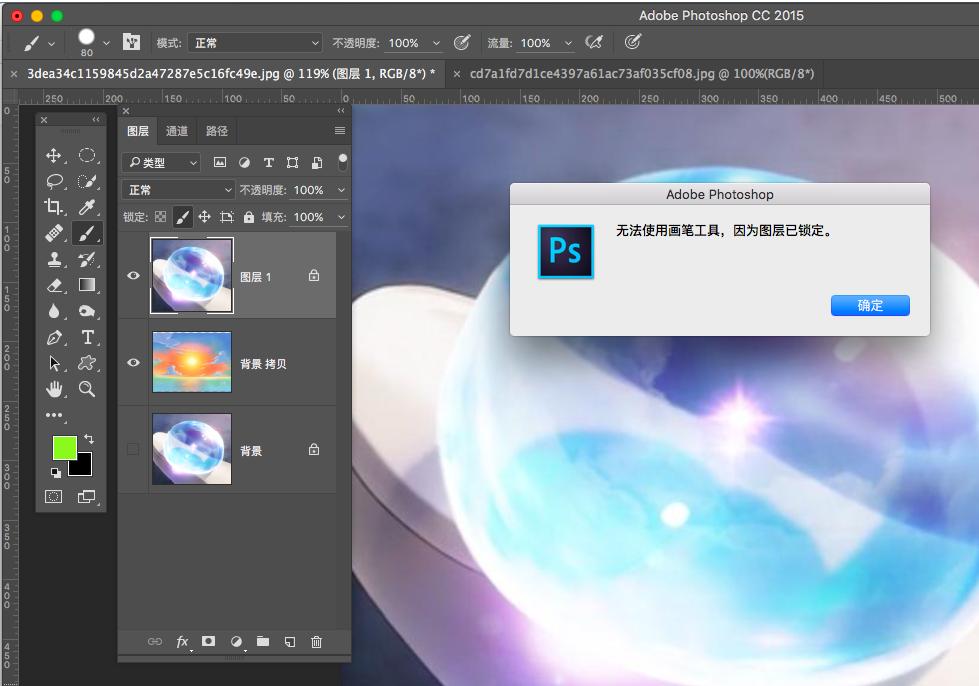
Task: Hide the 图层 1 layer
Action: point(133,276)
